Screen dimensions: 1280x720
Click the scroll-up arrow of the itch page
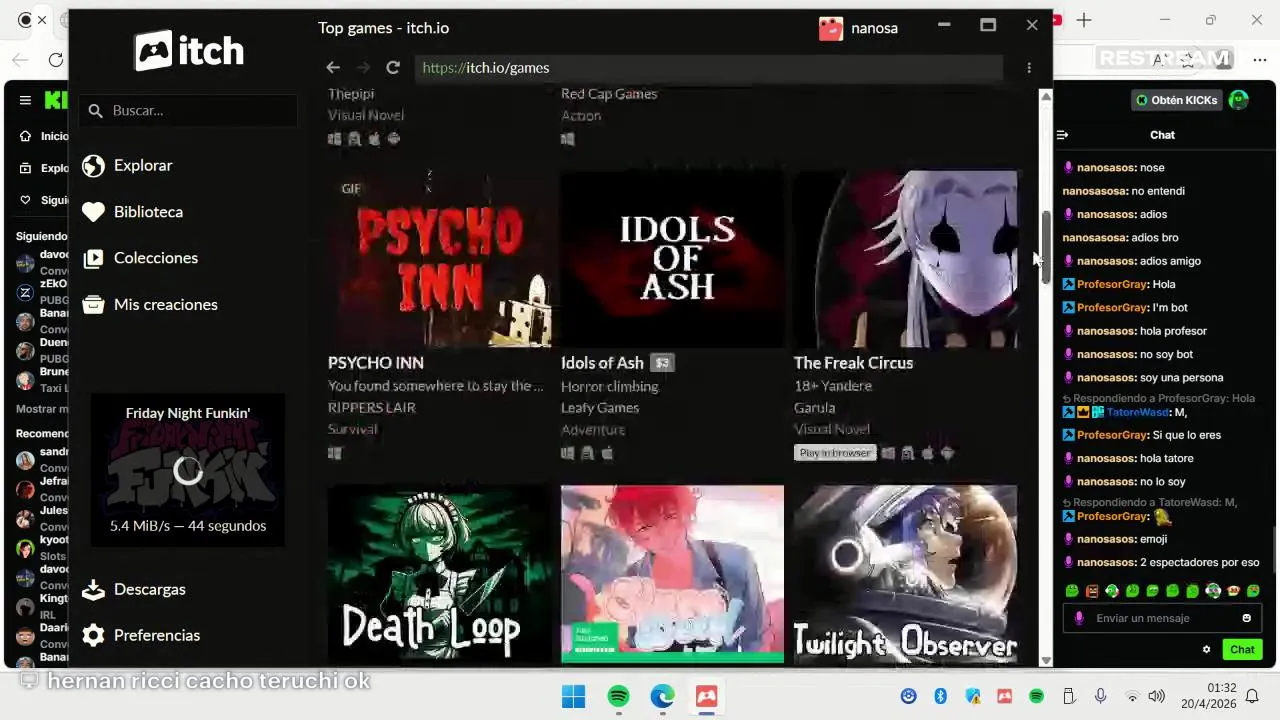pyautogui.click(x=1046, y=96)
